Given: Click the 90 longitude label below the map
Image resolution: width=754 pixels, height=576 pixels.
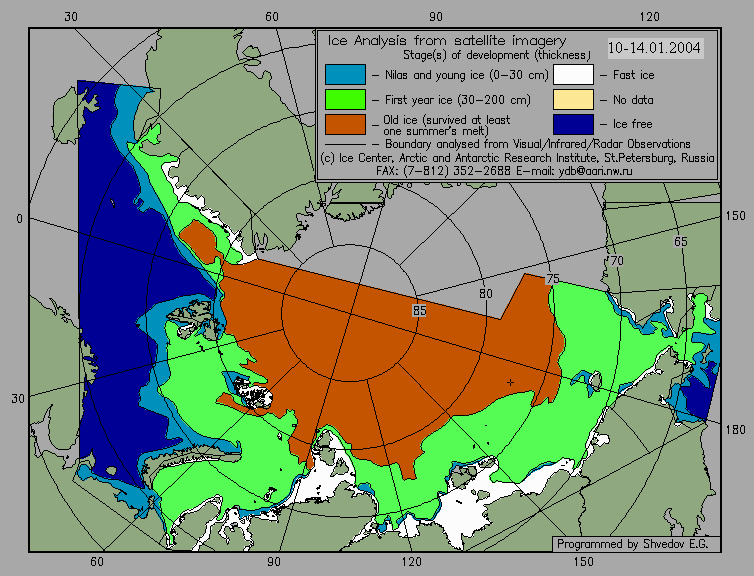Looking at the screenshot, I should 274,561.
